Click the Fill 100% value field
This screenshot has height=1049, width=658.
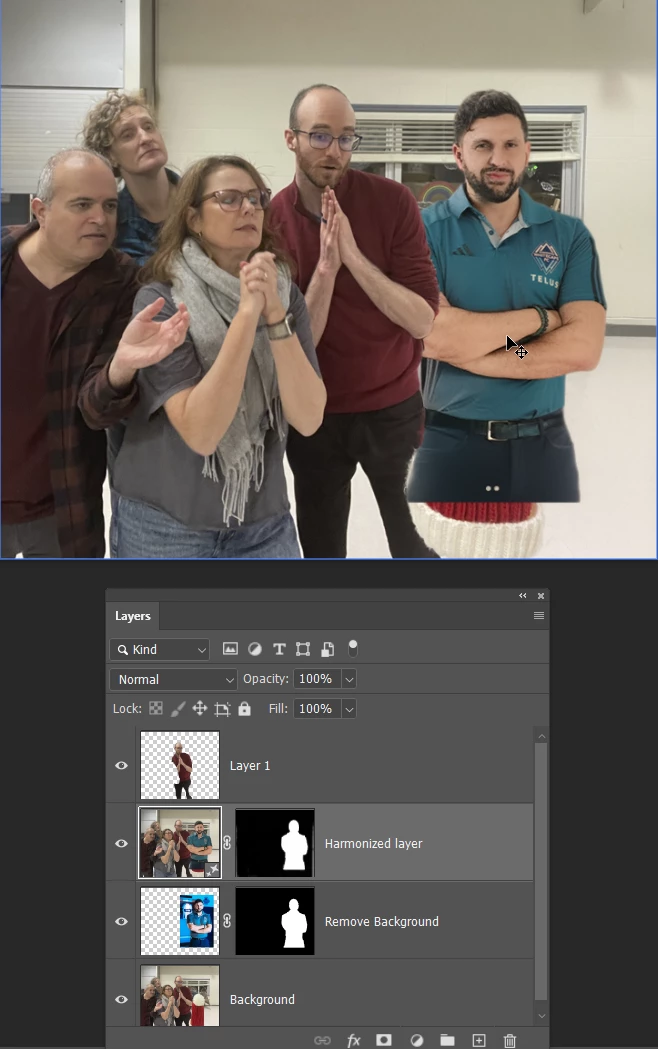click(317, 708)
